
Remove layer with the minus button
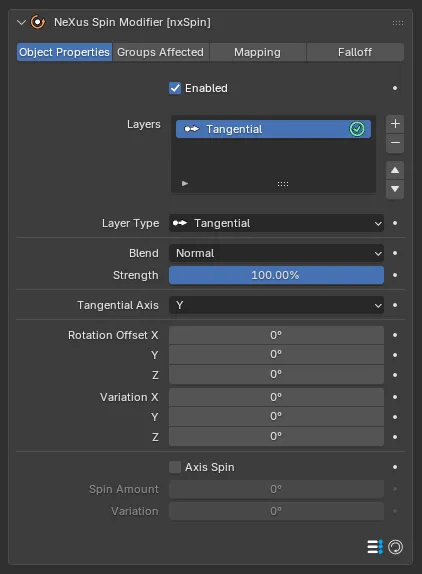click(x=395, y=143)
